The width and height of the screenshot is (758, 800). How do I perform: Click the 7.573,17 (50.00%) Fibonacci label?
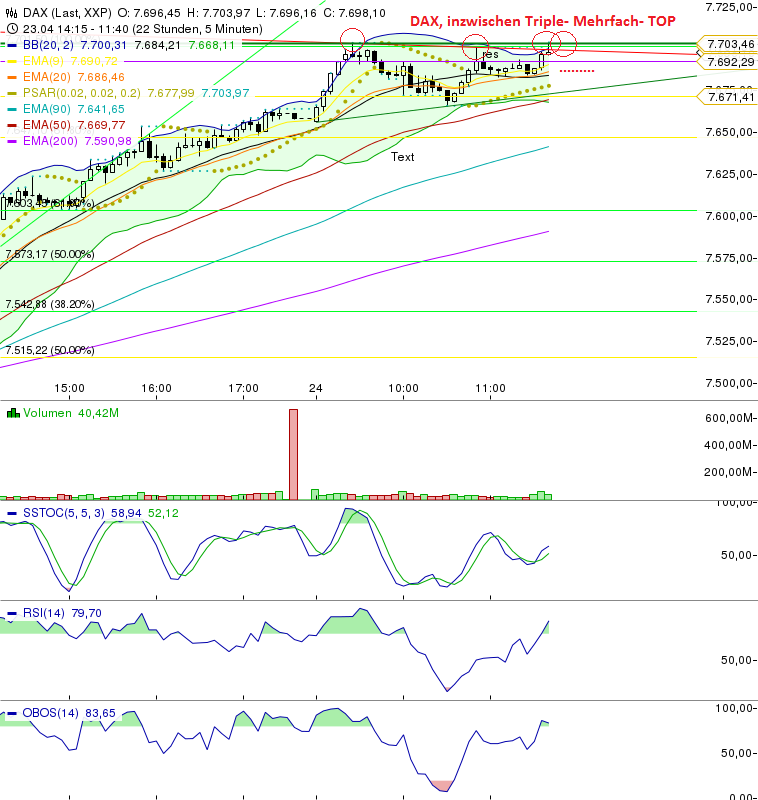(49, 254)
